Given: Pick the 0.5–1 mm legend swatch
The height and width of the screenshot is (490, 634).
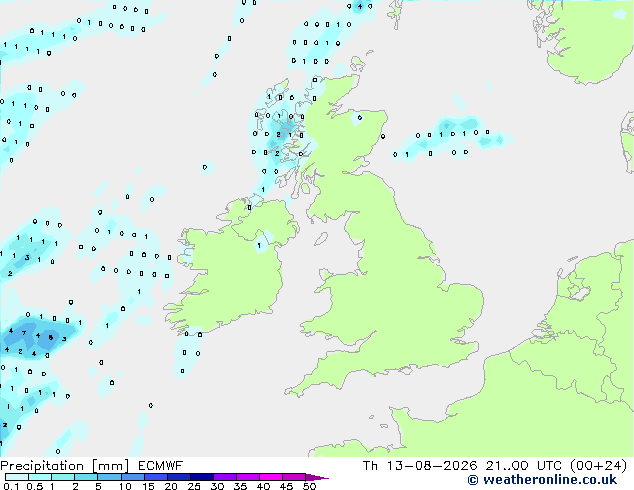Looking at the screenshot, I should tap(40, 477).
